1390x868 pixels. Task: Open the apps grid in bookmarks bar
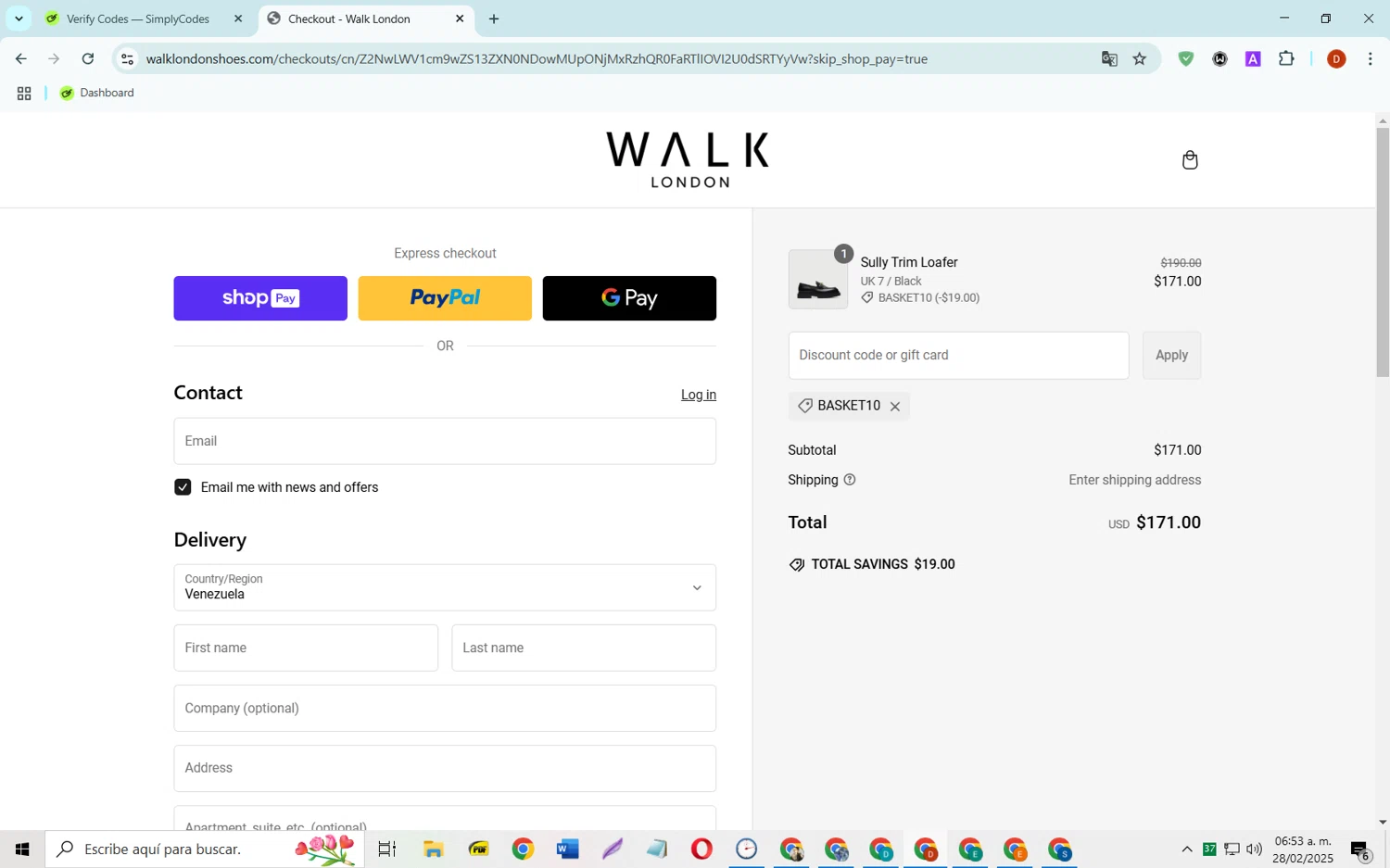24,93
